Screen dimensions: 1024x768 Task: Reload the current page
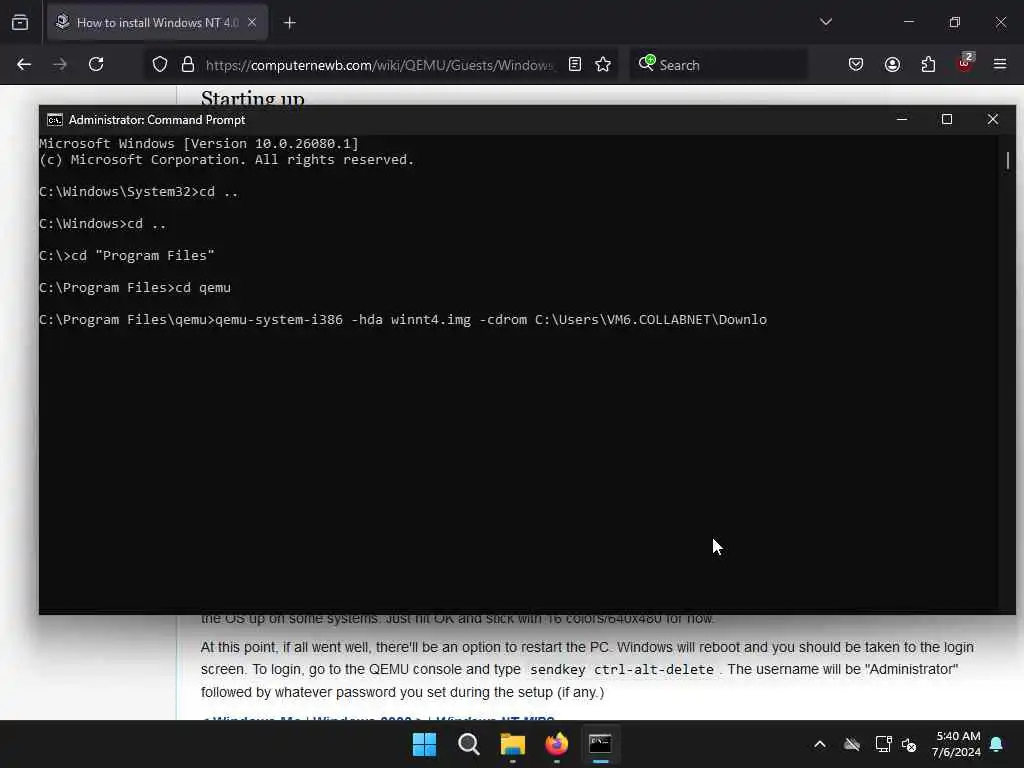[96, 64]
